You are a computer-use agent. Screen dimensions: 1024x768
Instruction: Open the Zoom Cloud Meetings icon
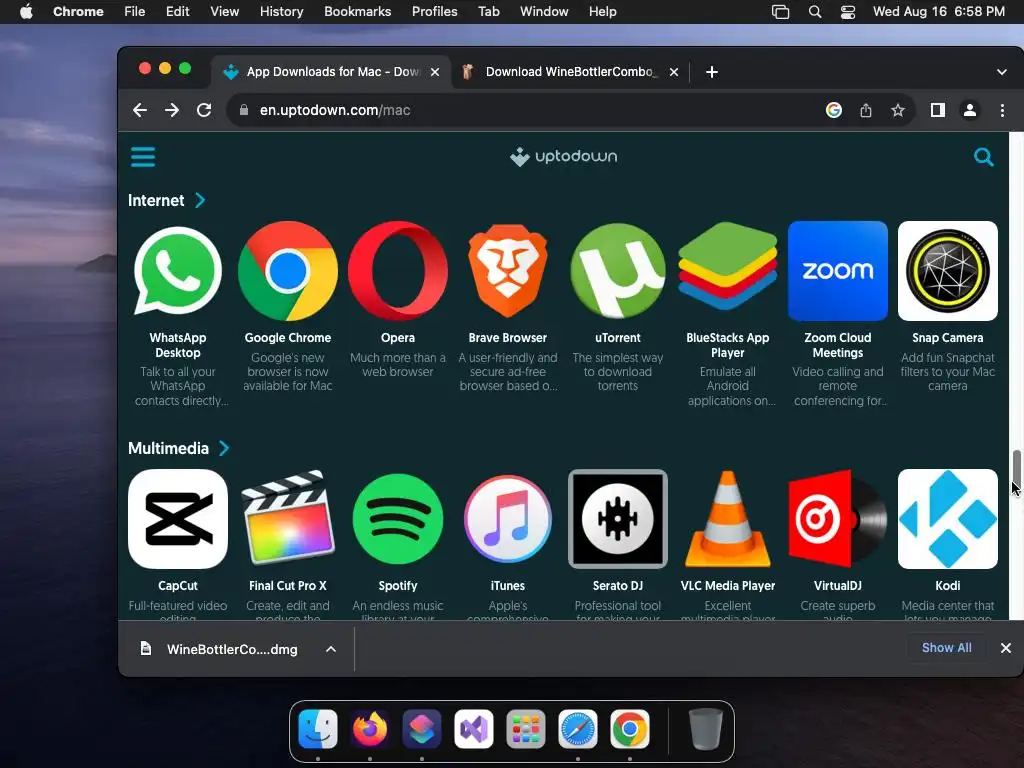click(x=838, y=271)
